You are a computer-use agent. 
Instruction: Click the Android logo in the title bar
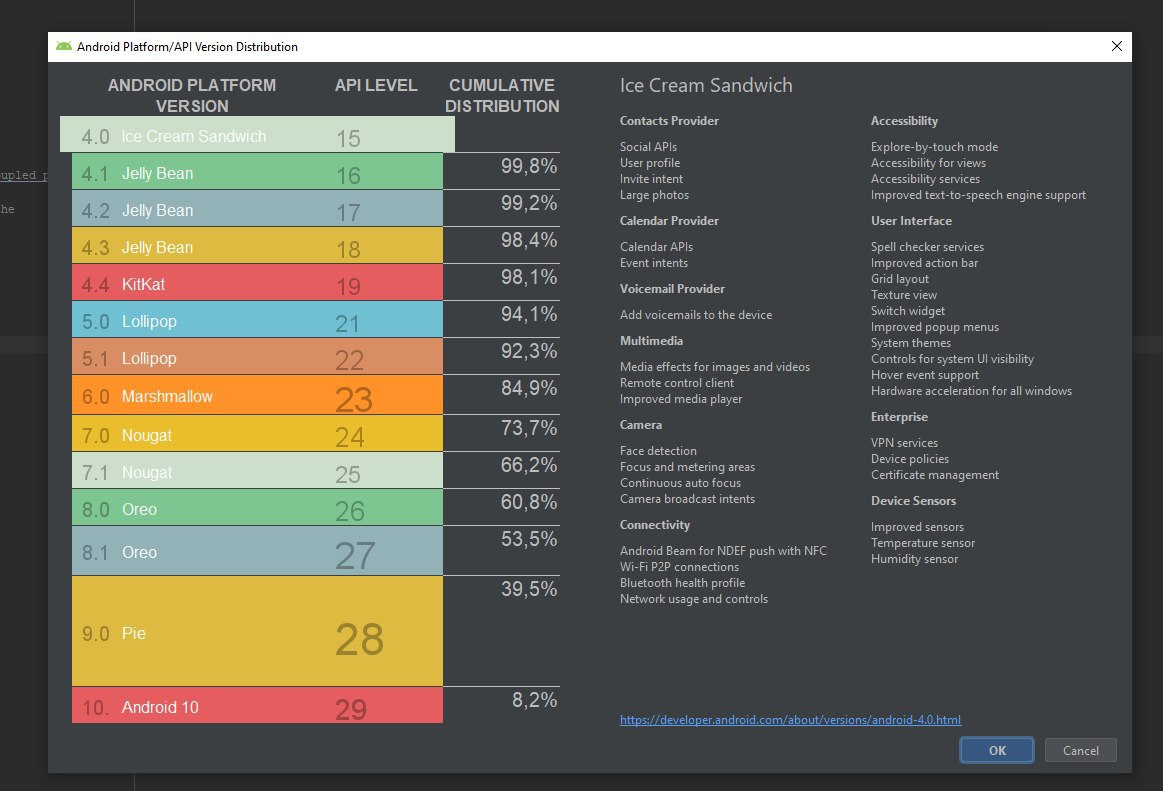tap(64, 47)
